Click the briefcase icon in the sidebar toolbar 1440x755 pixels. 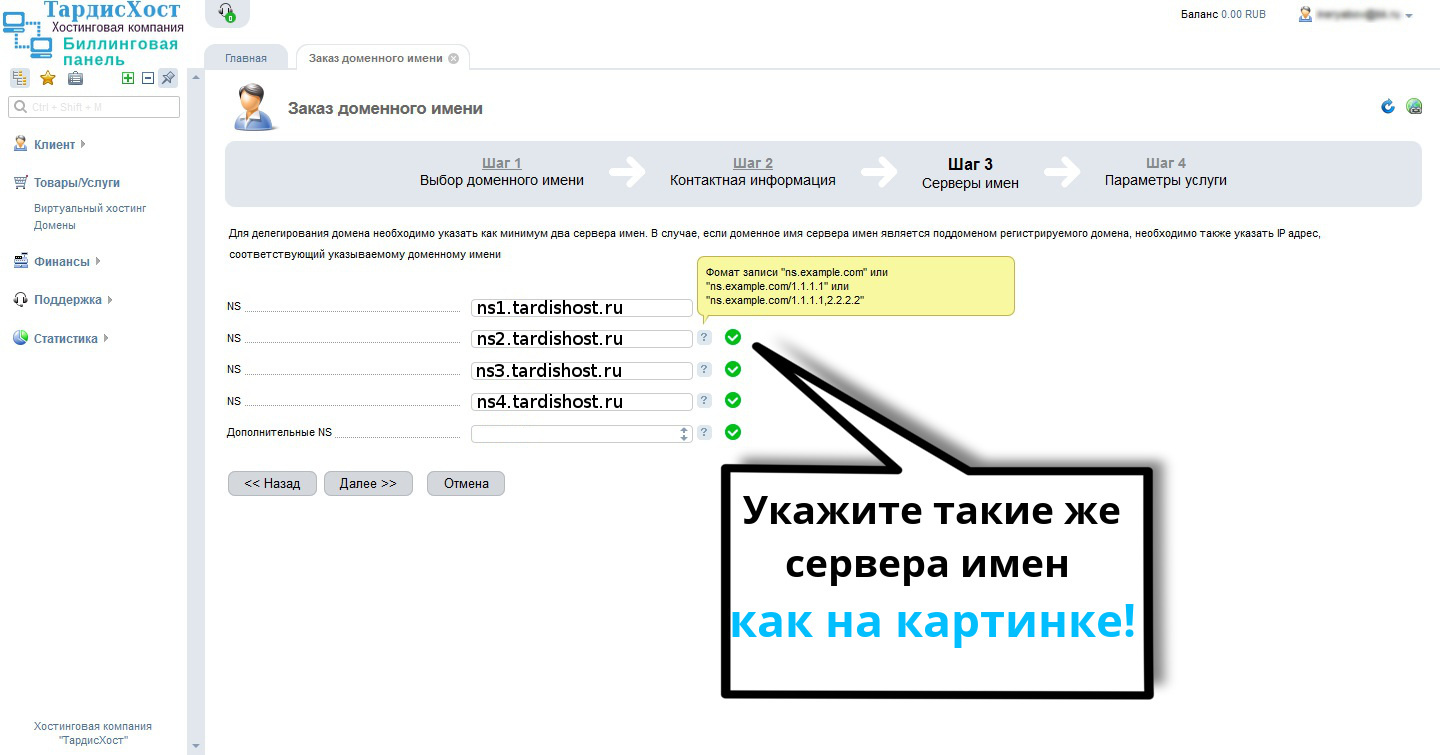pyautogui.click(x=75, y=78)
